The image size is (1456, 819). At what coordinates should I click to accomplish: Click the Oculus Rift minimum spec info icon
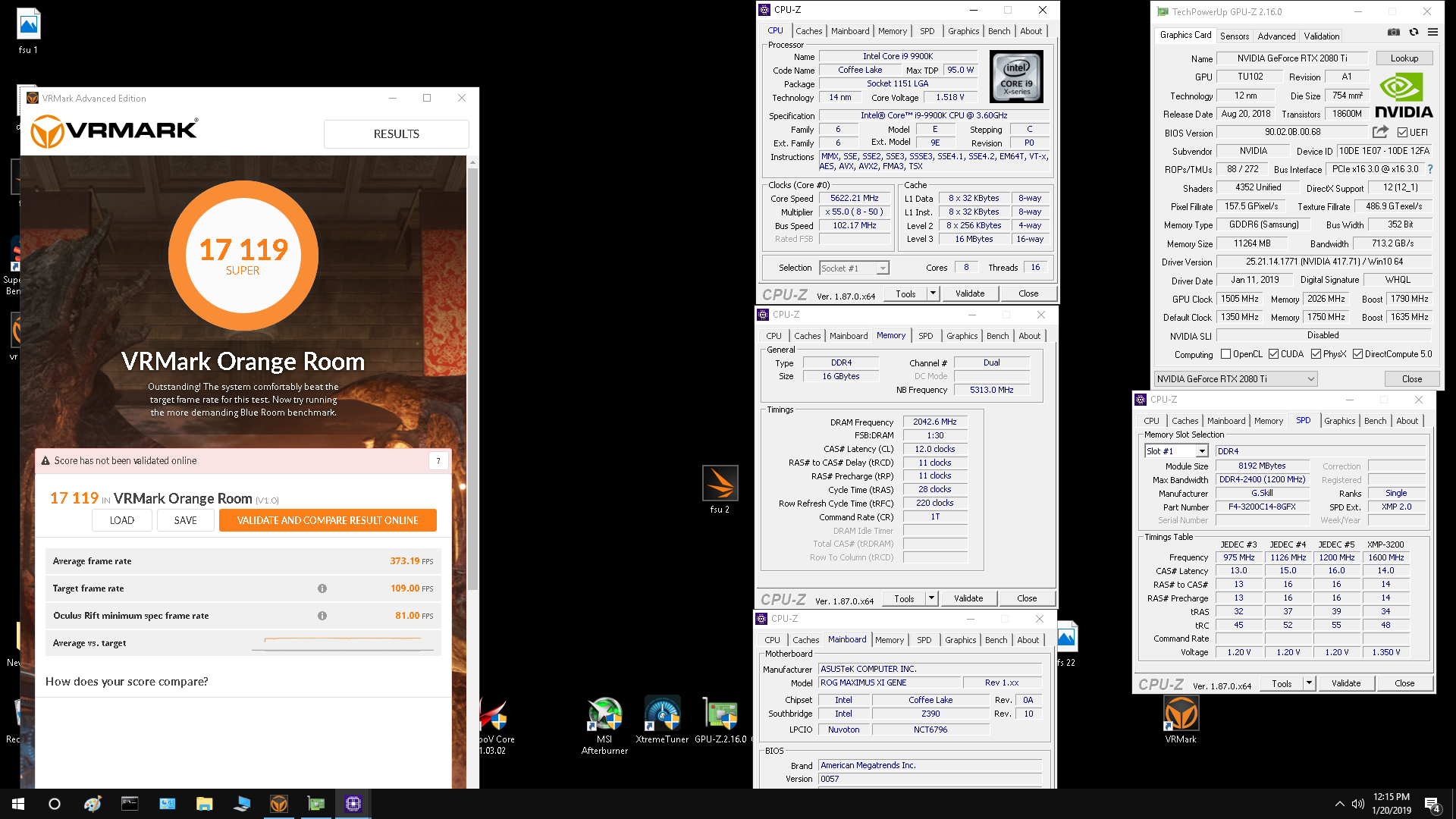click(322, 616)
